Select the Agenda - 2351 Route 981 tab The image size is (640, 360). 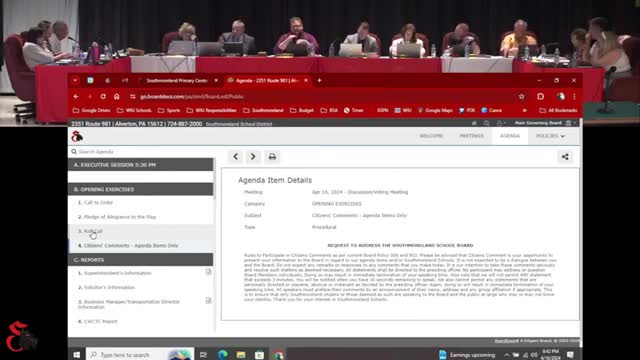pyautogui.click(x=267, y=80)
